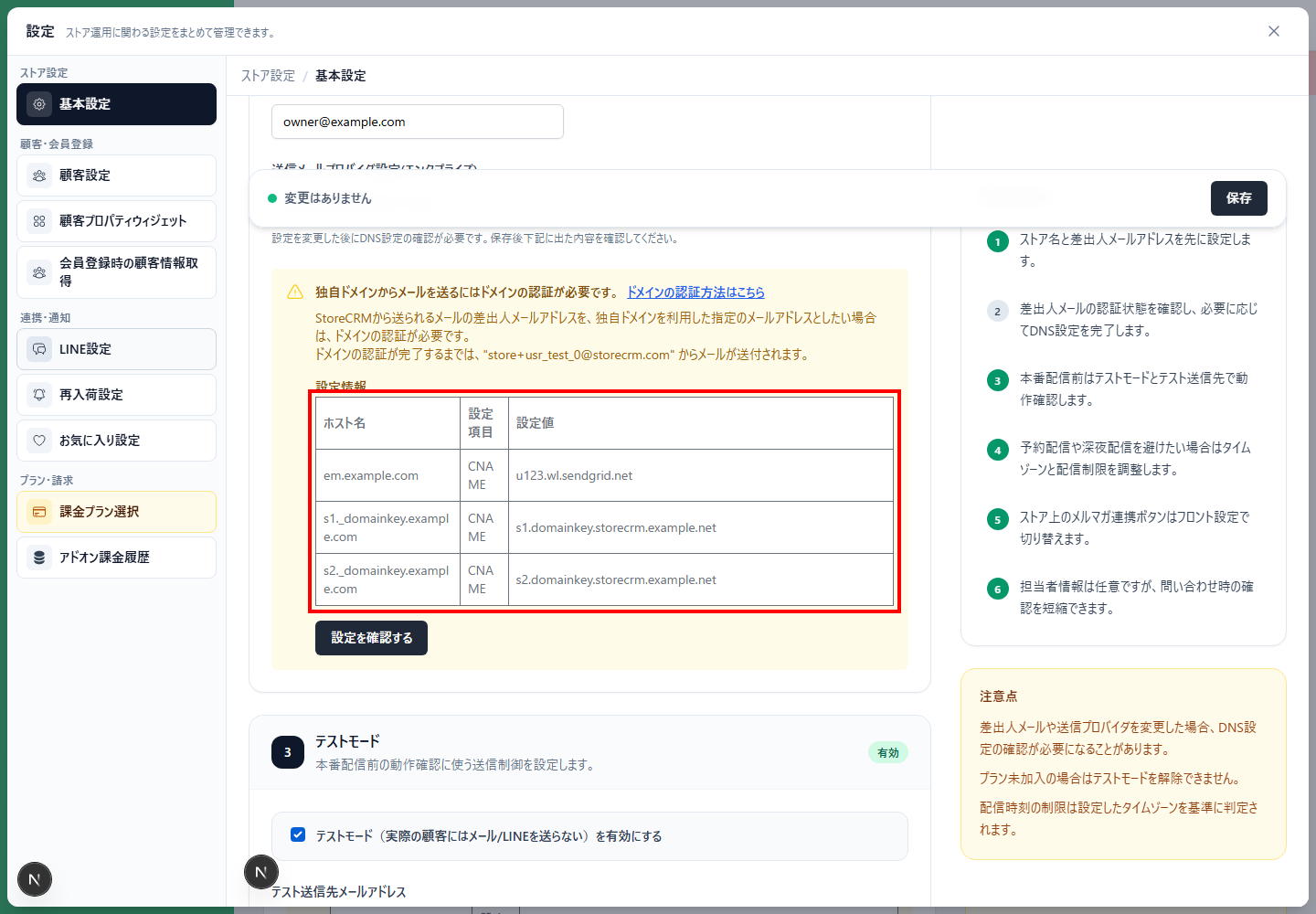Click step 6 circle in the guide
The image size is (1316, 914).
pyautogui.click(x=998, y=590)
